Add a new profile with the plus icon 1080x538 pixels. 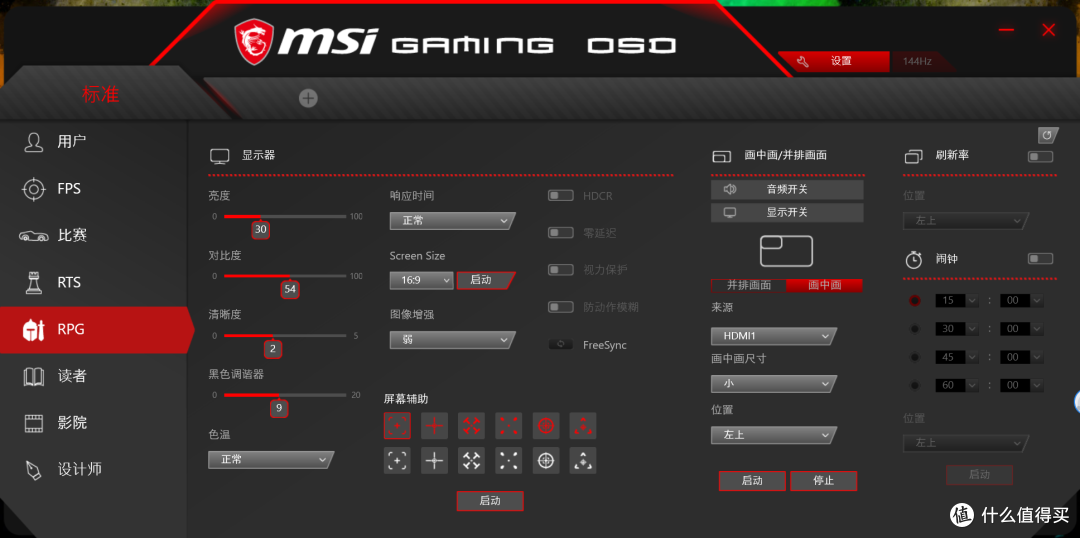pos(308,99)
